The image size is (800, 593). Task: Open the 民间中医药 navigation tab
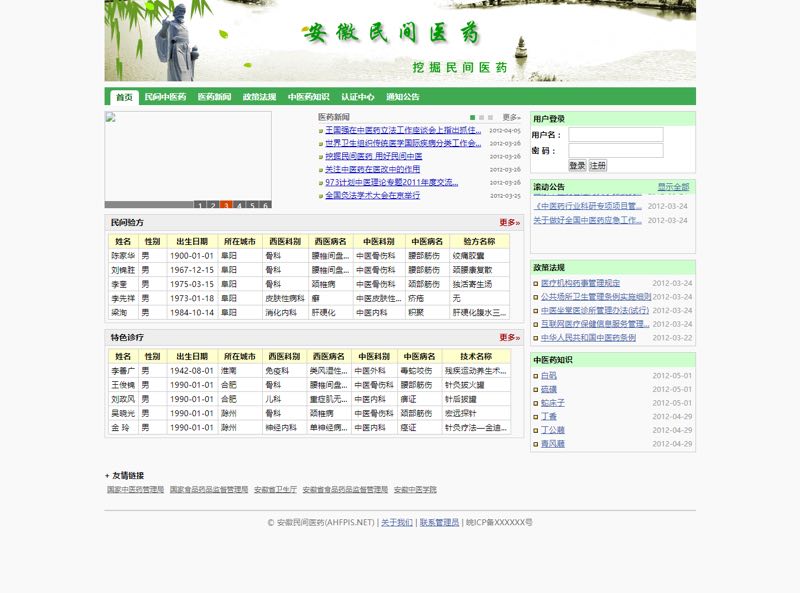tap(165, 97)
